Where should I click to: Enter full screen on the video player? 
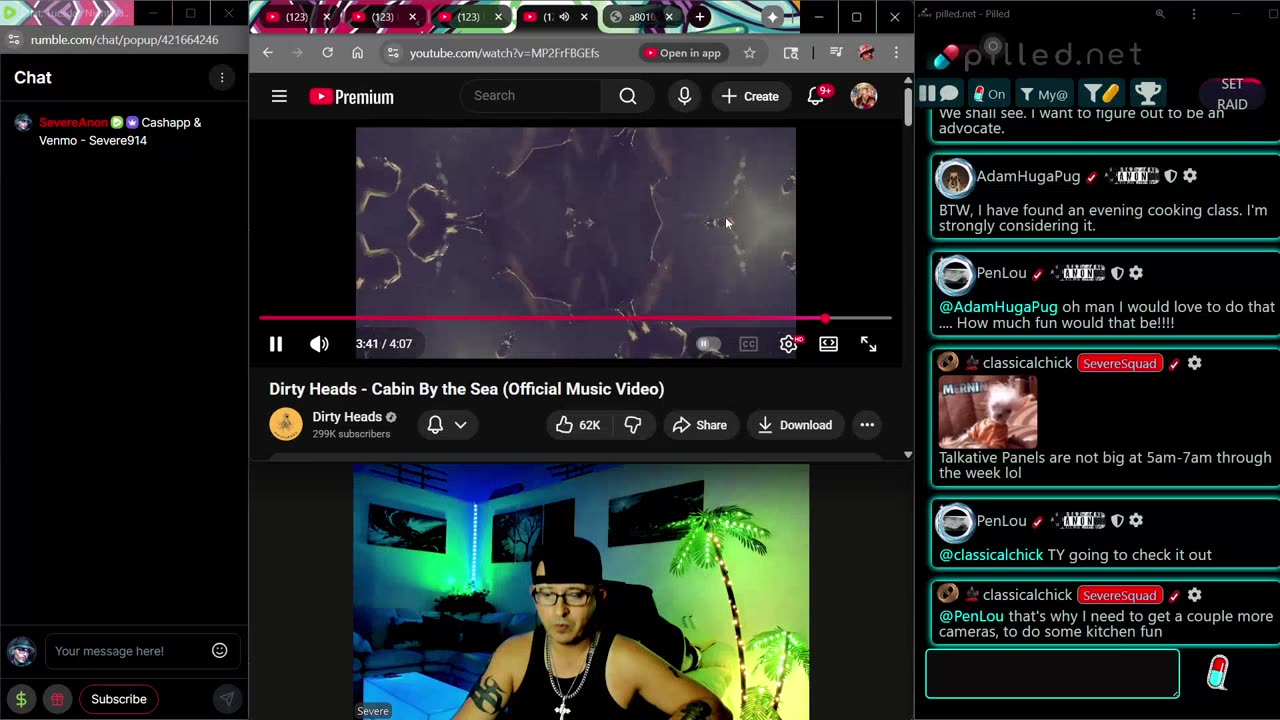[x=868, y=344]
